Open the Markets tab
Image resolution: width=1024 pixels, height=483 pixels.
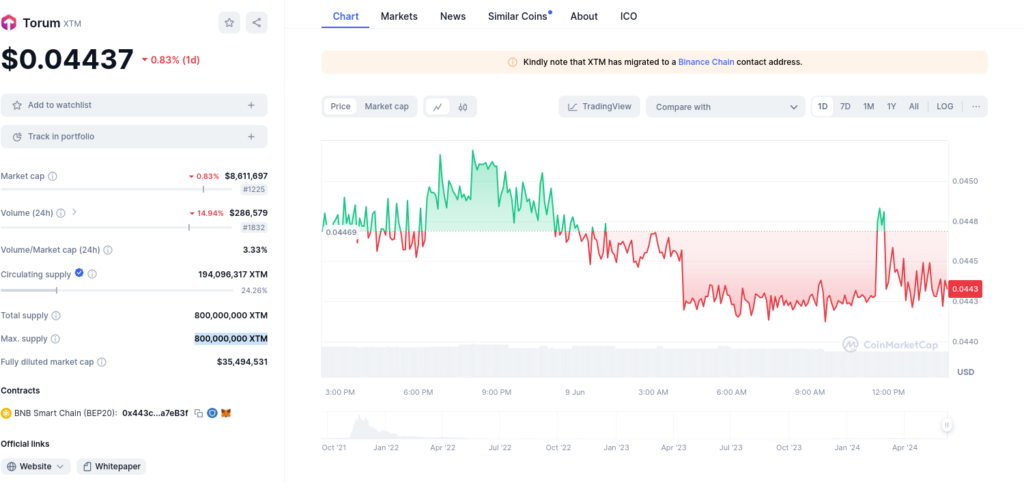point(399,16)
